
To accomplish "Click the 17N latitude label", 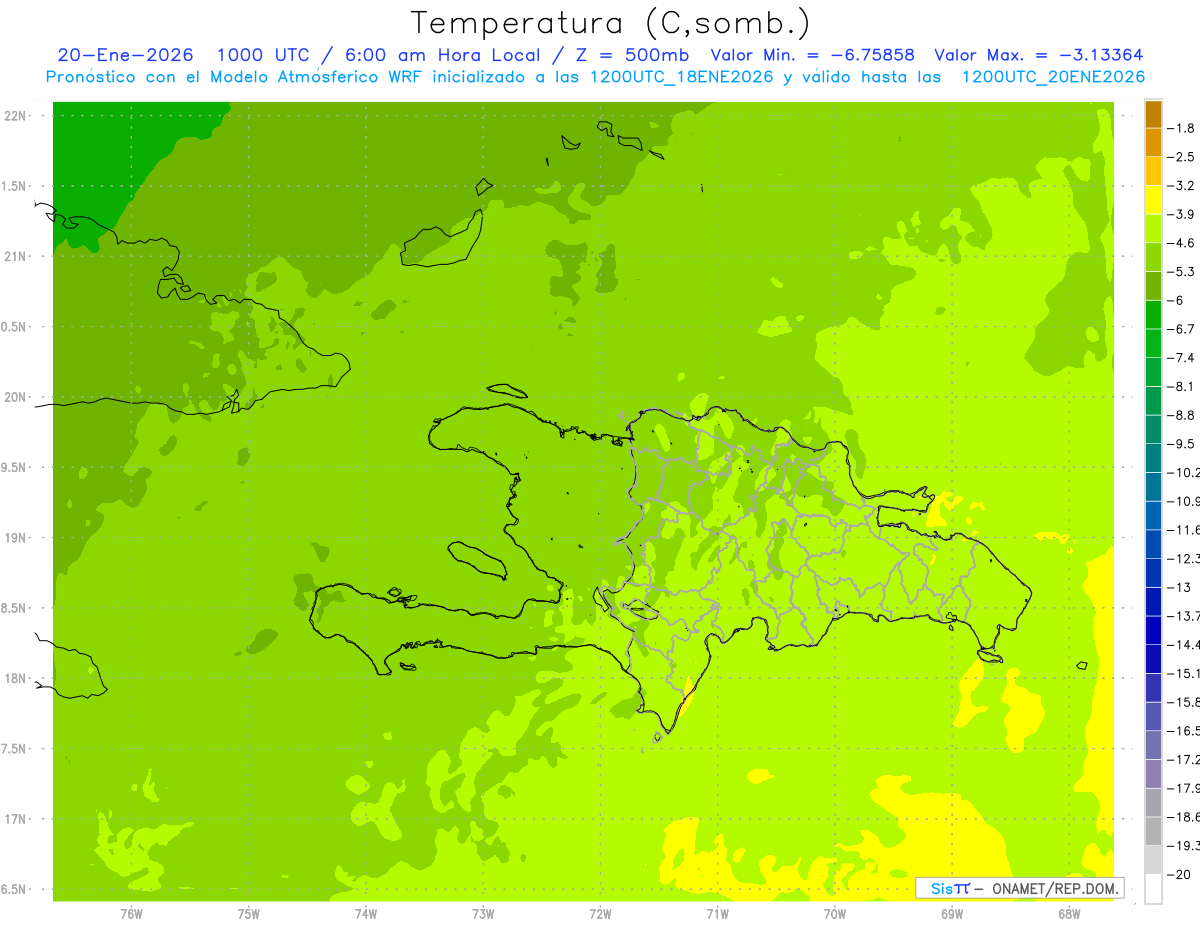I will click(x=15, y=819).
